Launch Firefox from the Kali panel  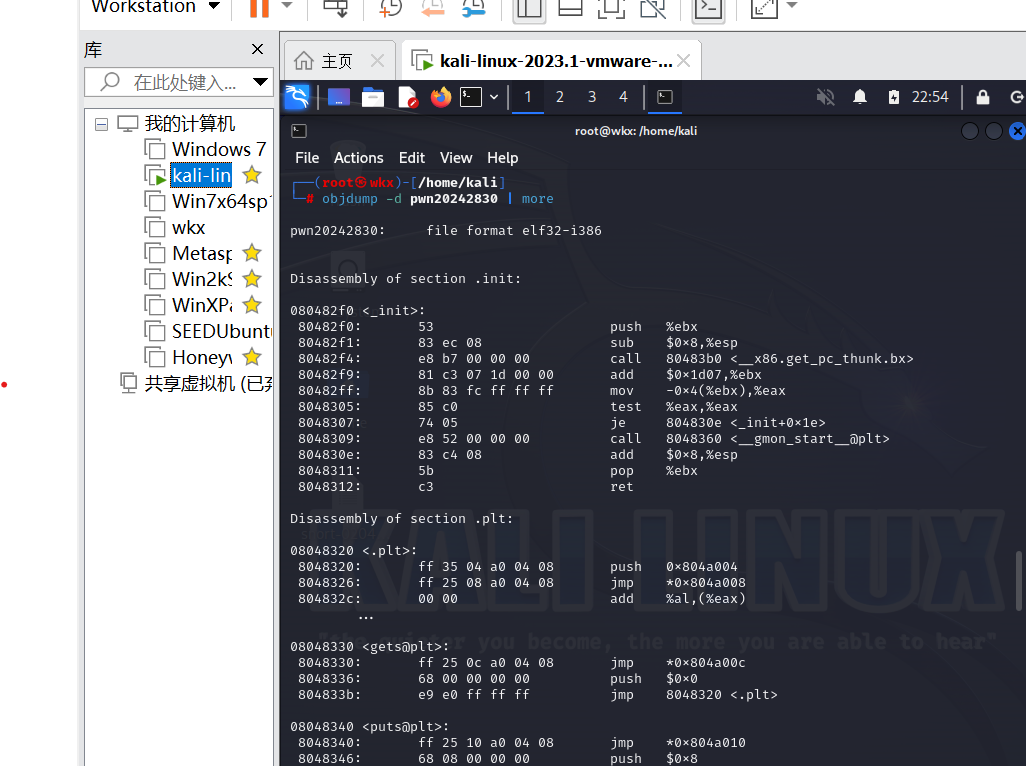[441, 97]
